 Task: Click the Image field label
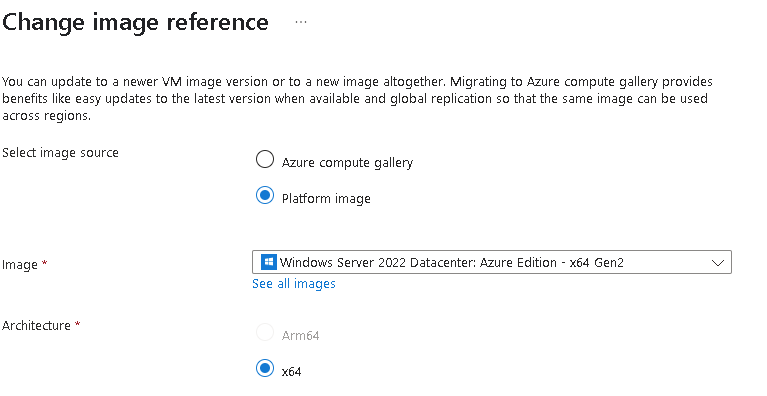click(20, 264)
